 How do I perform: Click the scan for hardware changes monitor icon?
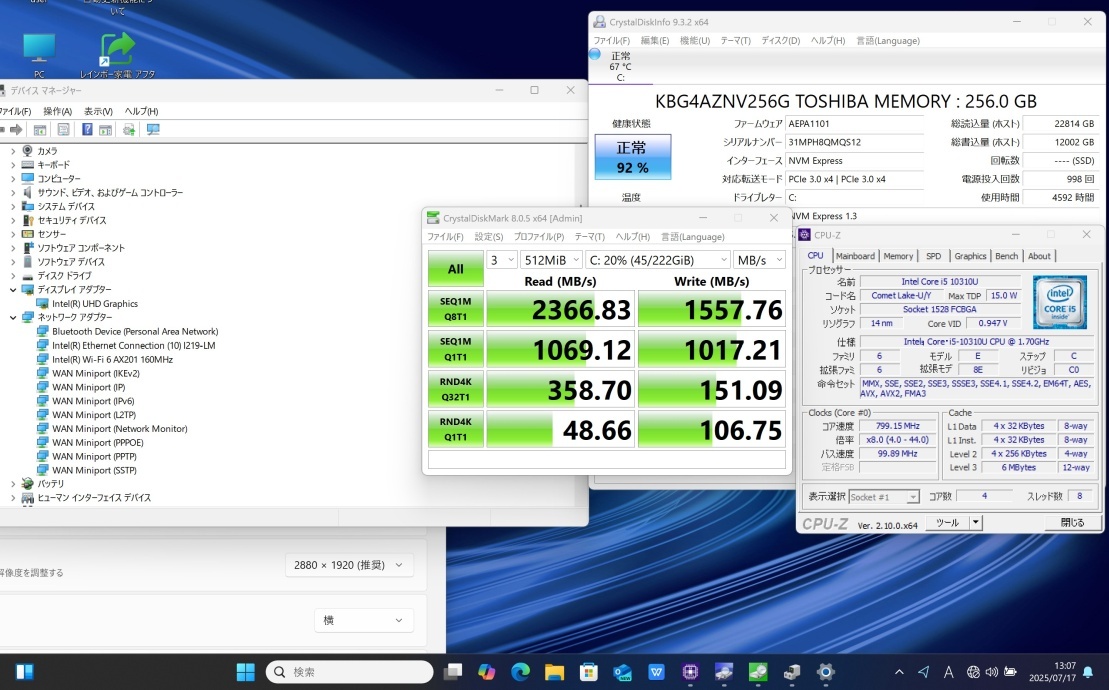point(153,130)
